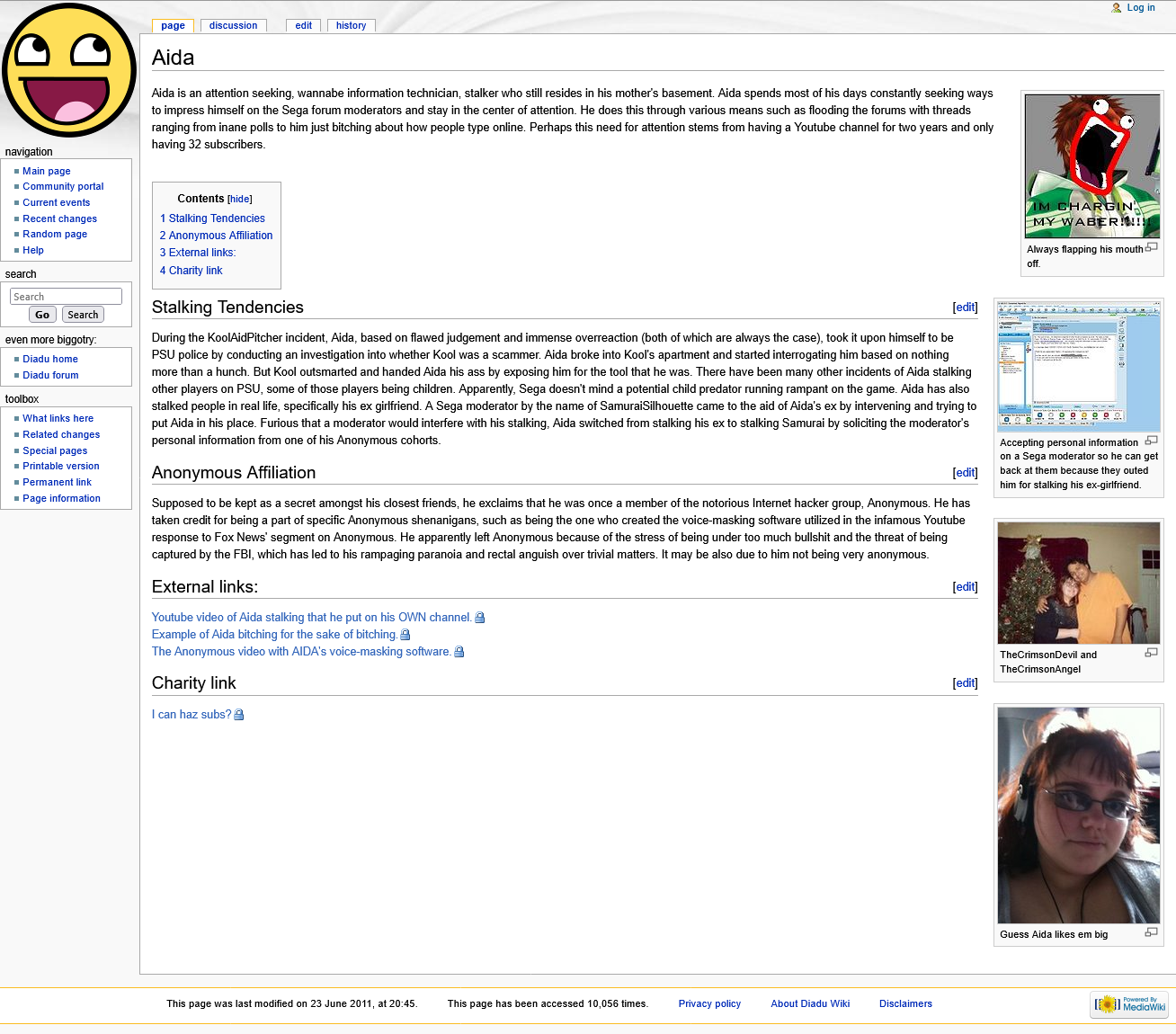Click the sidebar Search input field
The width and height of the screenshot is (1176, 1034).
(66, 297)
